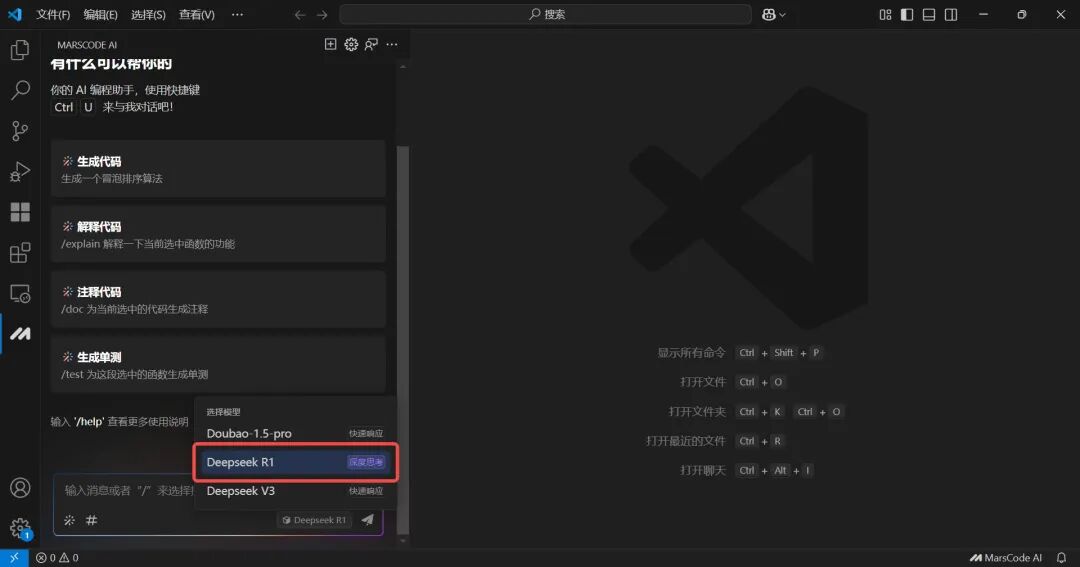Screen dimensions: 1080x567
Task: Select the MarsCode AI activity bar icon
Action: click(x=20, y=334)
